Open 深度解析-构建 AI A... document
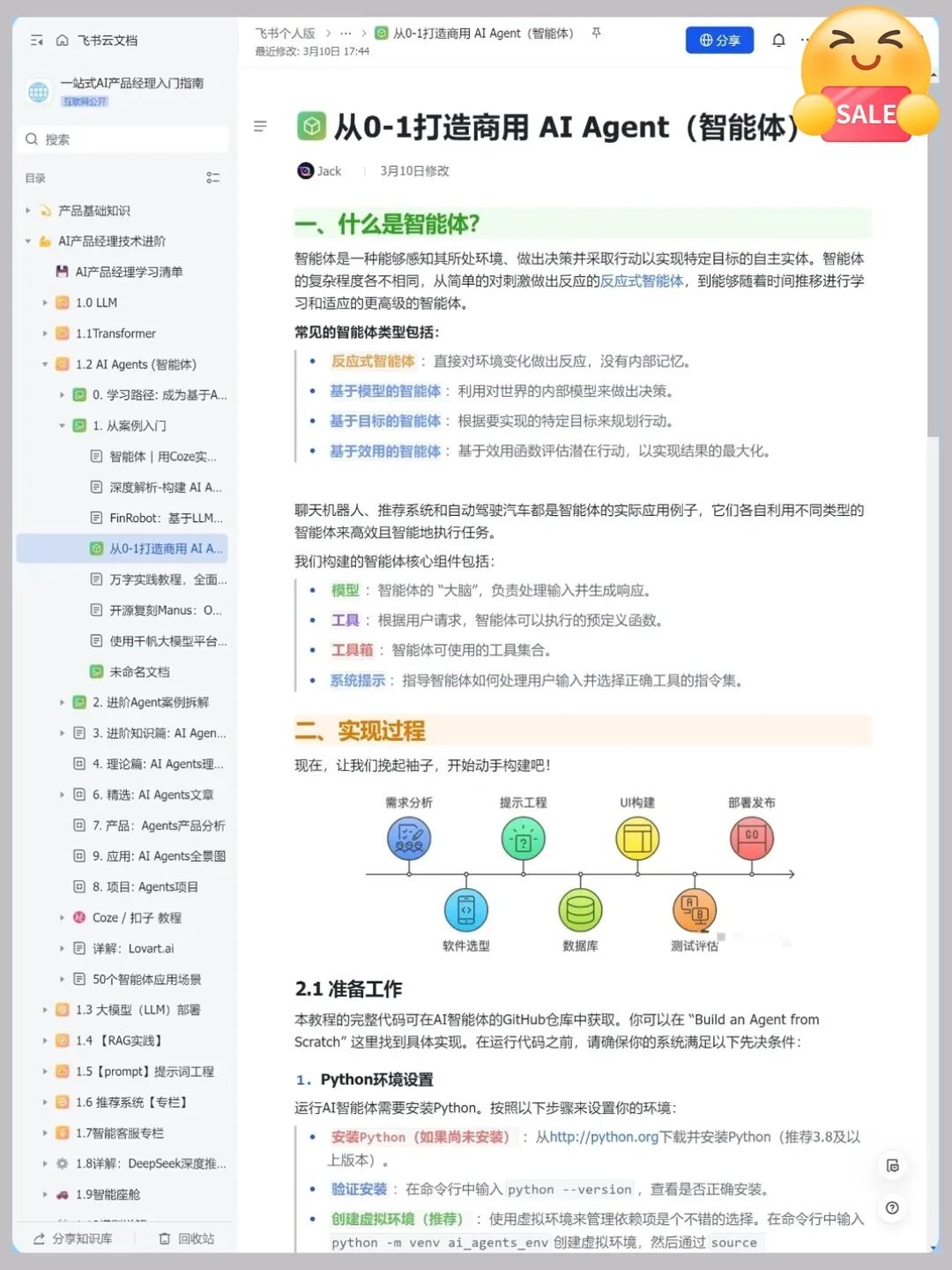Image resolution: width=952 pixels, height=1270 pixels. [157, 488]
